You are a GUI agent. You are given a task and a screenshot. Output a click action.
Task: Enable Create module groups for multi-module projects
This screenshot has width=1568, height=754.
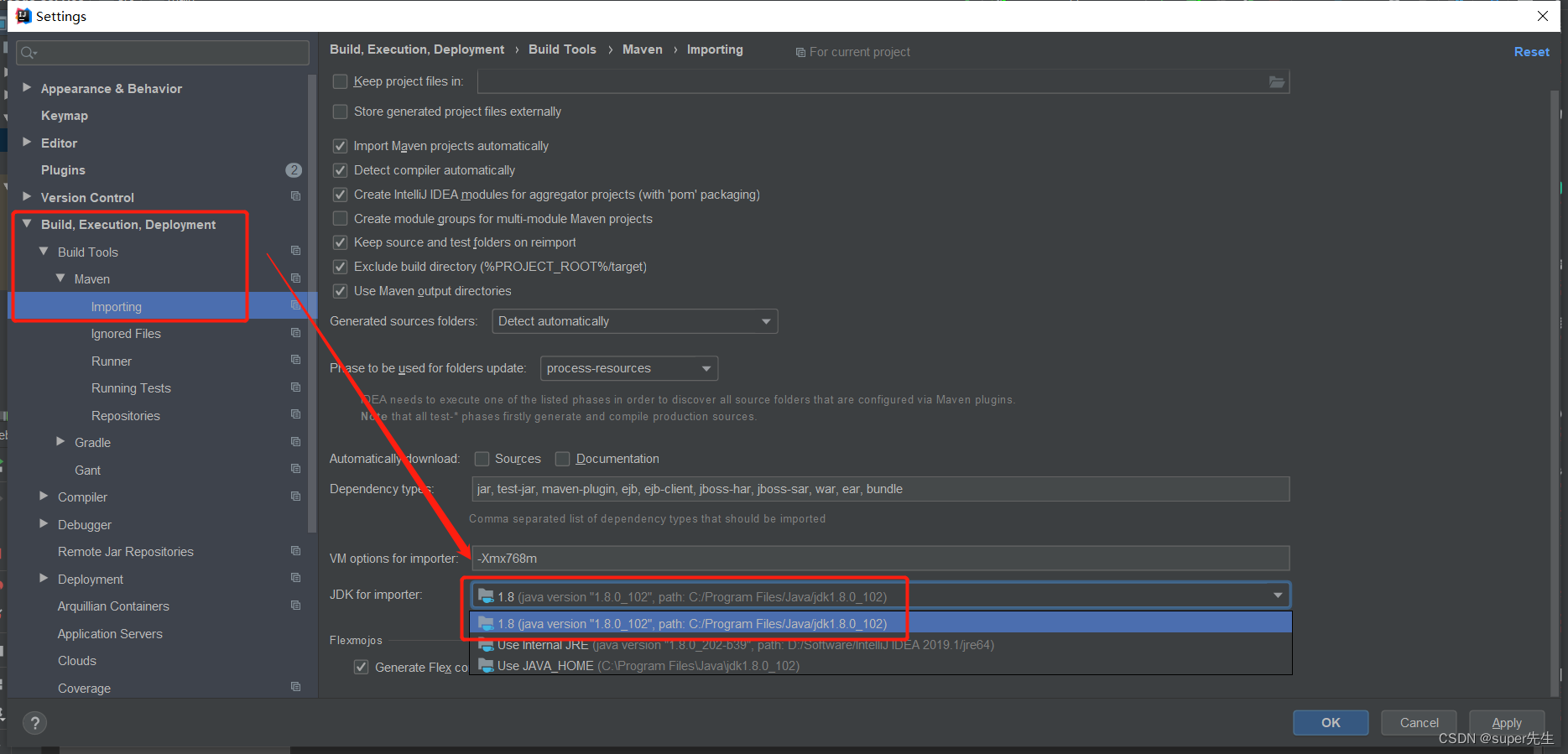click(x=340, y=219)
